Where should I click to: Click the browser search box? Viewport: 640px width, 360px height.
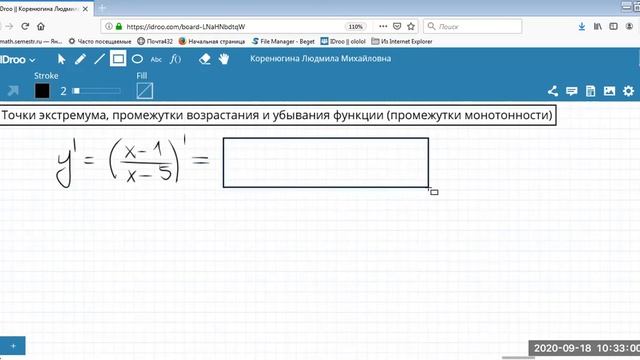473,26
